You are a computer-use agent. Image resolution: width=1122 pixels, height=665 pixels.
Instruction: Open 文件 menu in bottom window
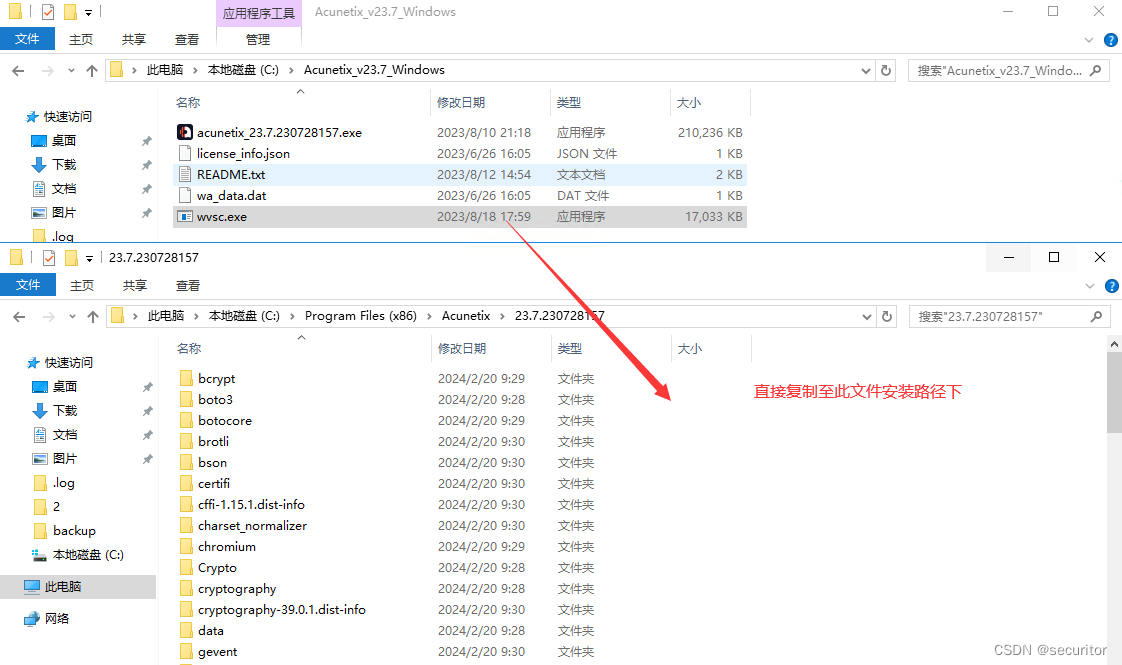[28, 285]
